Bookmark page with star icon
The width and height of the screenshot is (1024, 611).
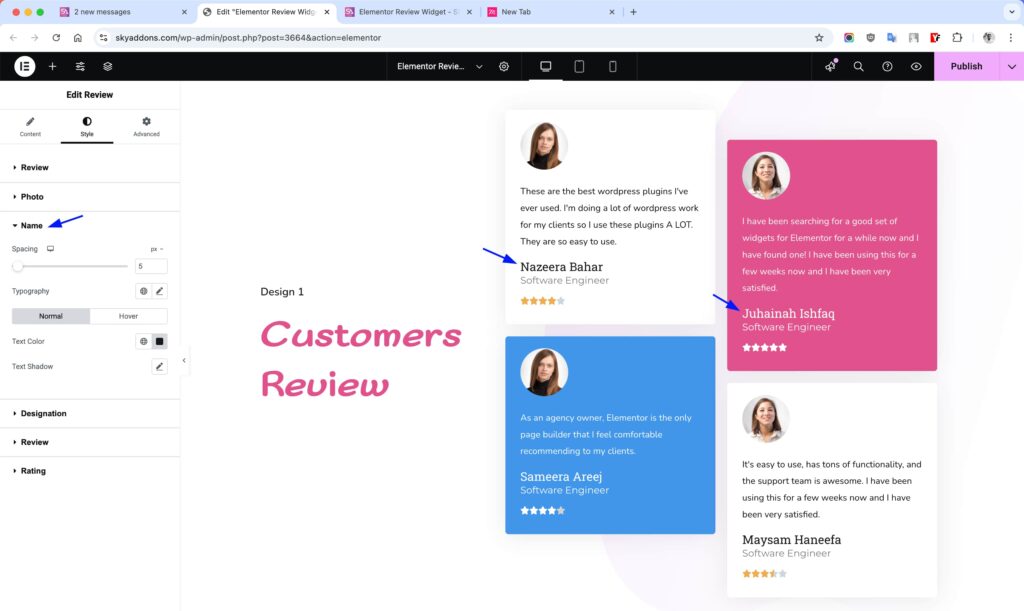(818, 38)
